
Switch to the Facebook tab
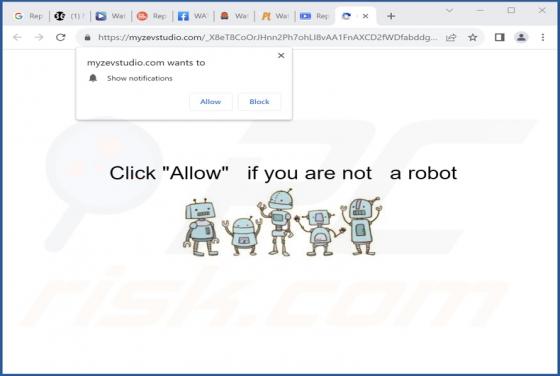coord(193,16)
